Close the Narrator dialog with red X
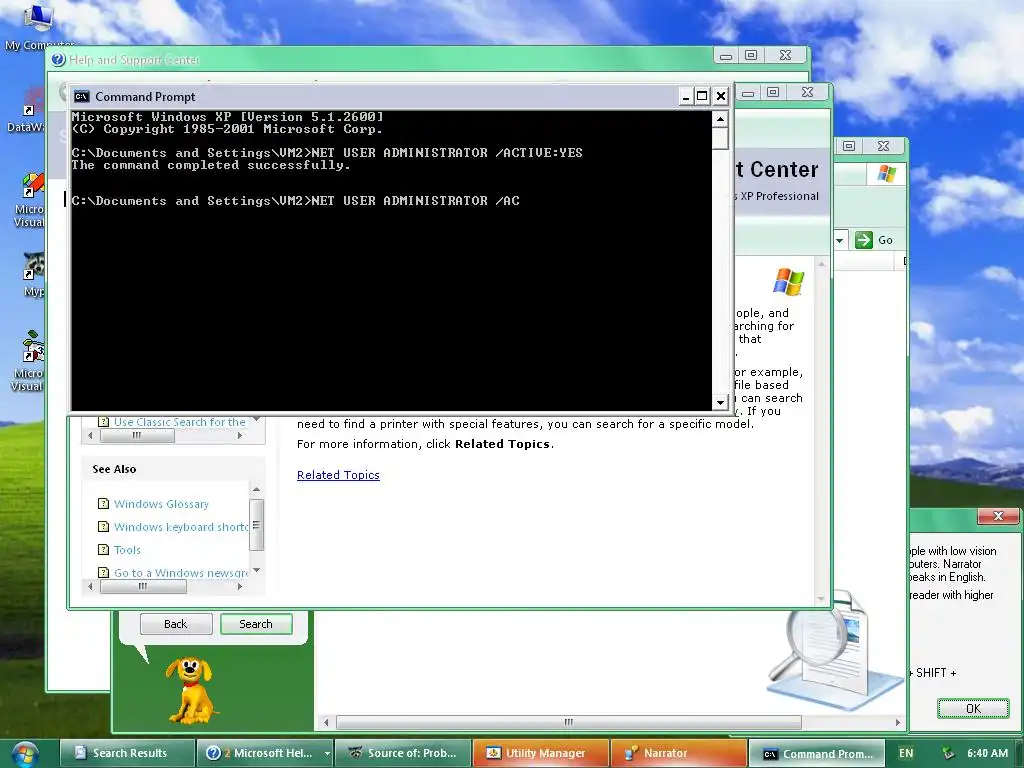1024x768 pixels. click(x=998, y=516)
